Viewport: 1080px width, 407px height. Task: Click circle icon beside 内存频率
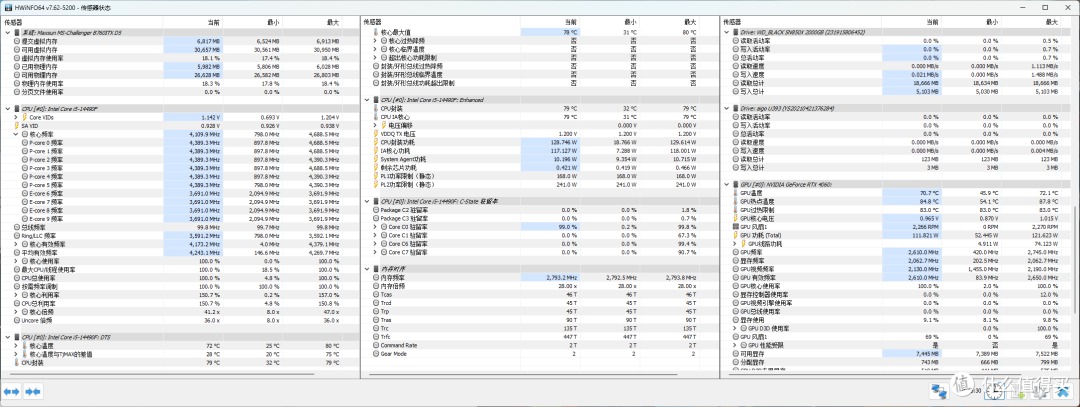[x=375, y=277]
